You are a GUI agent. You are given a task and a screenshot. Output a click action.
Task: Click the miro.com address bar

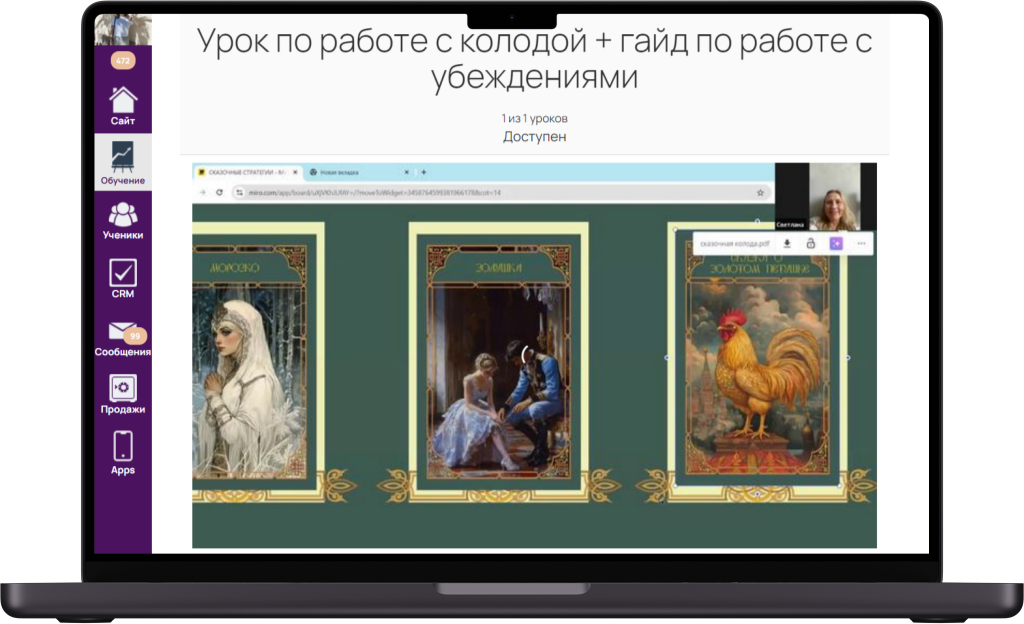(x=502, y=193)
